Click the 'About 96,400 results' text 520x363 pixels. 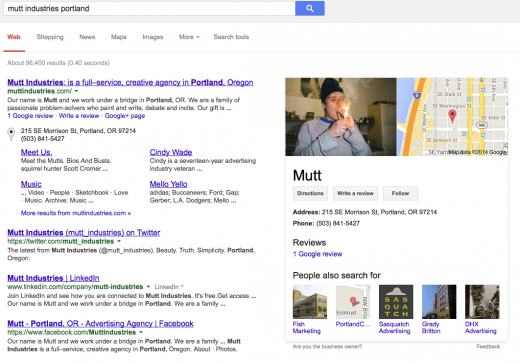(x=58, y=63)
